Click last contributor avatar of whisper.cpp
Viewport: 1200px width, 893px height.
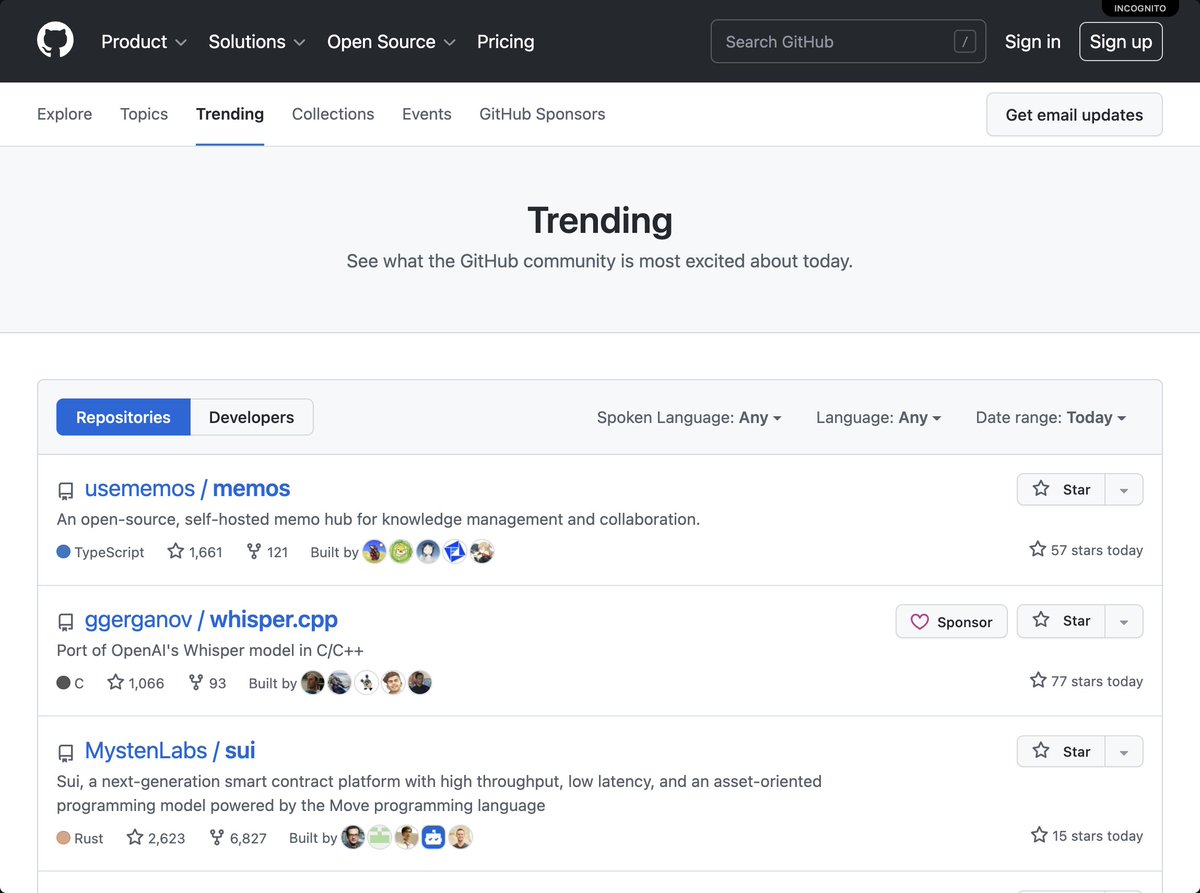click(x=420, y=682)
